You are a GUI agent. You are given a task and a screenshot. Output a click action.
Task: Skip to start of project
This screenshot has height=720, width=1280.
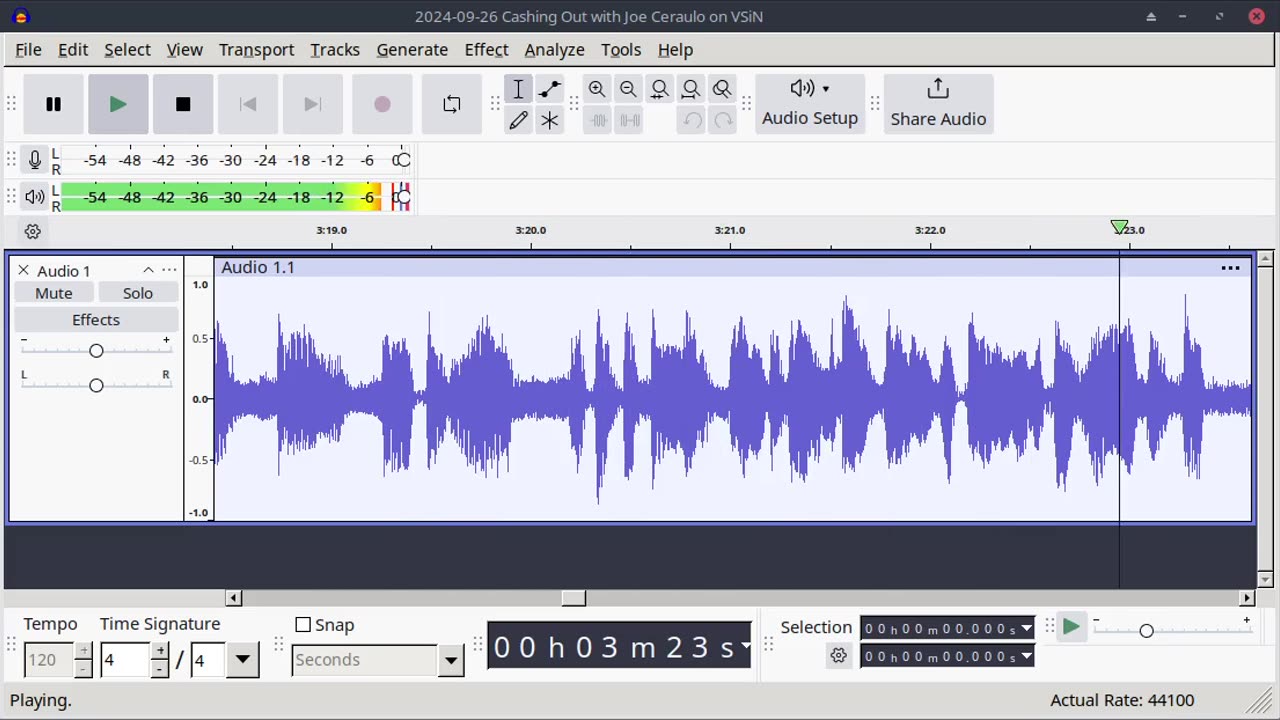(248, 104)
